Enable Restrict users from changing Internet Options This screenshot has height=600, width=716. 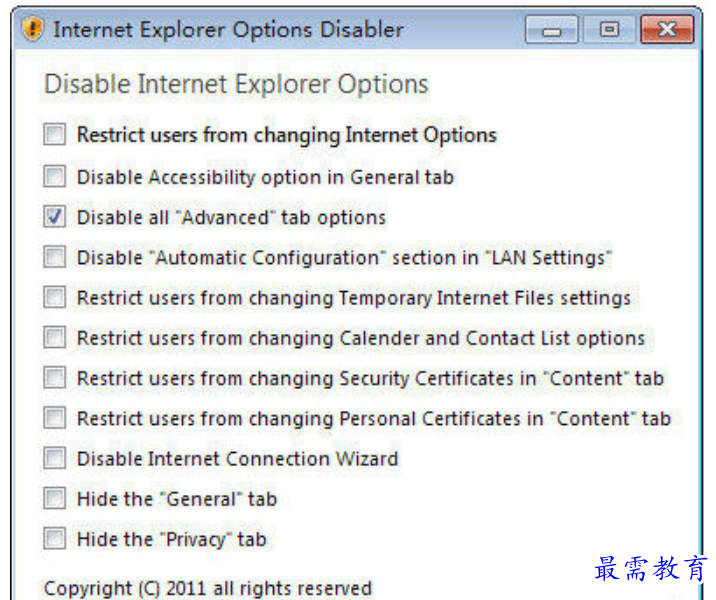54,134
